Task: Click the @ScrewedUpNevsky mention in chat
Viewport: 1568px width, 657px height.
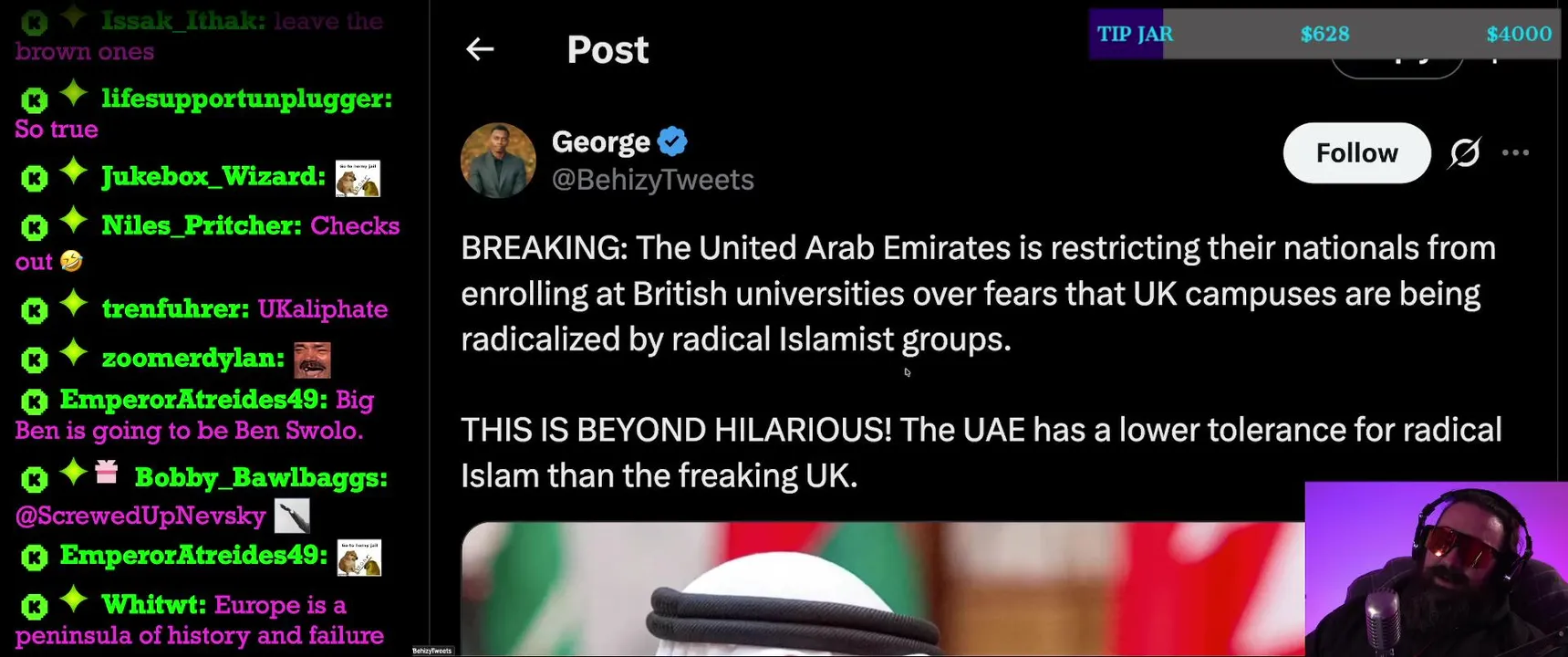Action: coord(140,516)
